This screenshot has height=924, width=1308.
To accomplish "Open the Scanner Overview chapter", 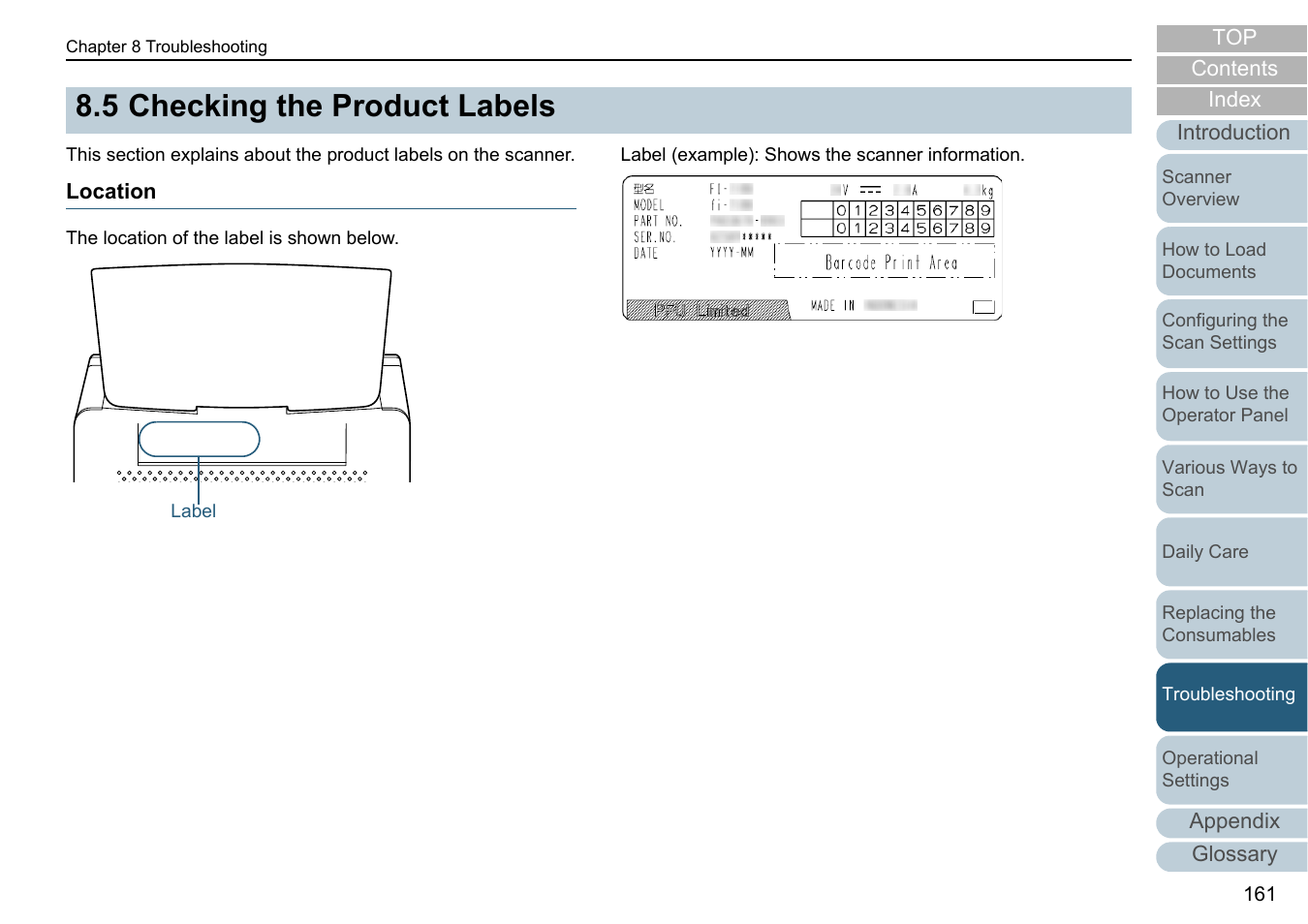I will [x=1231, y=188].
